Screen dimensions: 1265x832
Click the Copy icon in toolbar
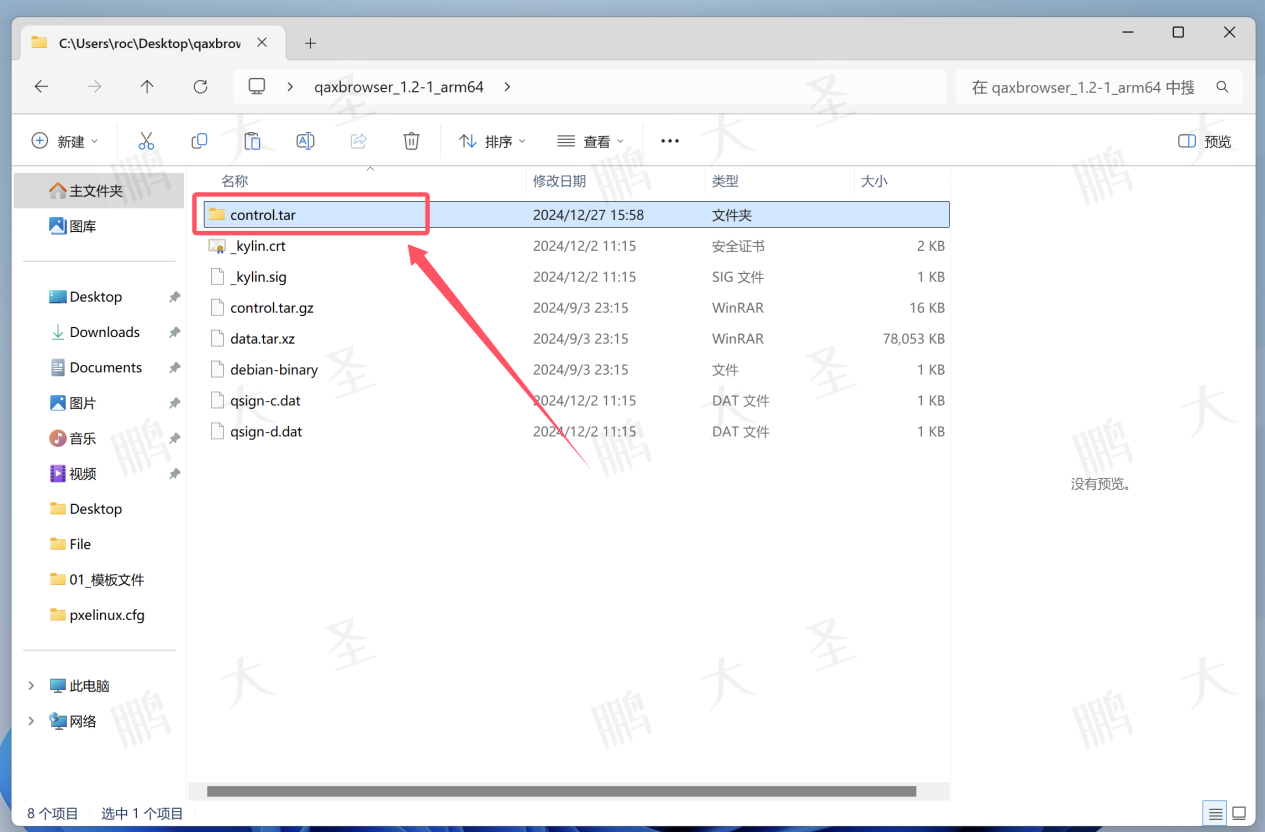(199, 141)
